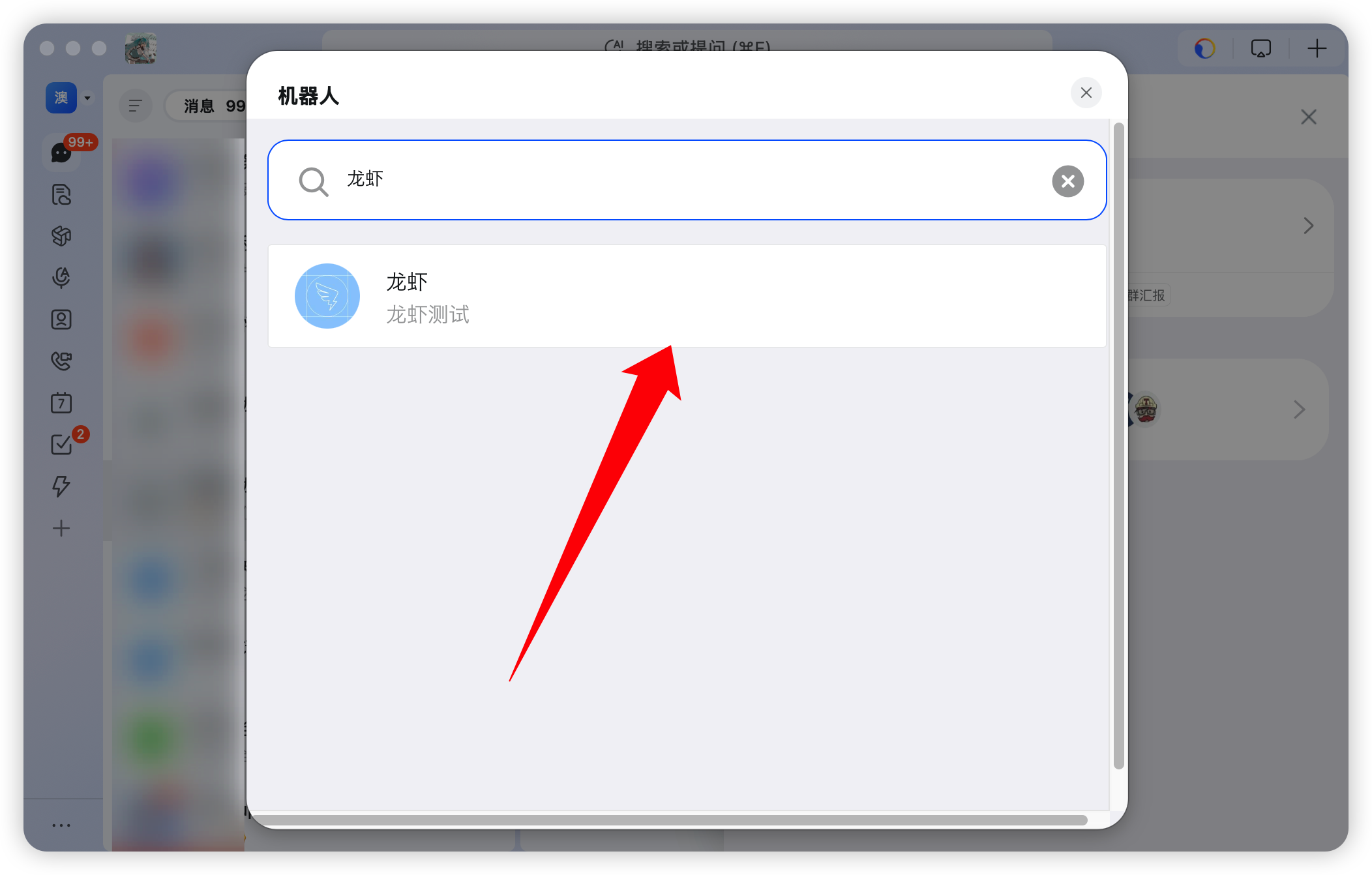Open the top-right plus create button
This screenshot has height=875, width=1372.
1317,48
